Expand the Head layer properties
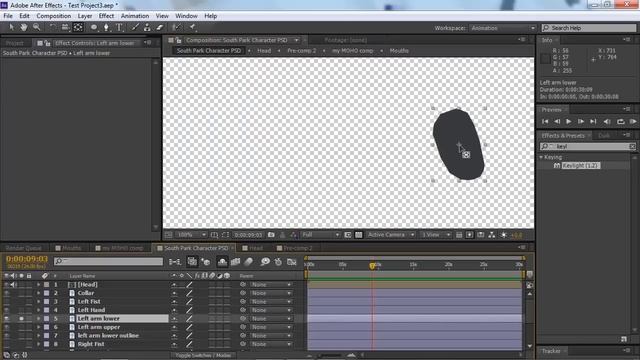This screenshot has width=640, height=360. pos(39,284)
